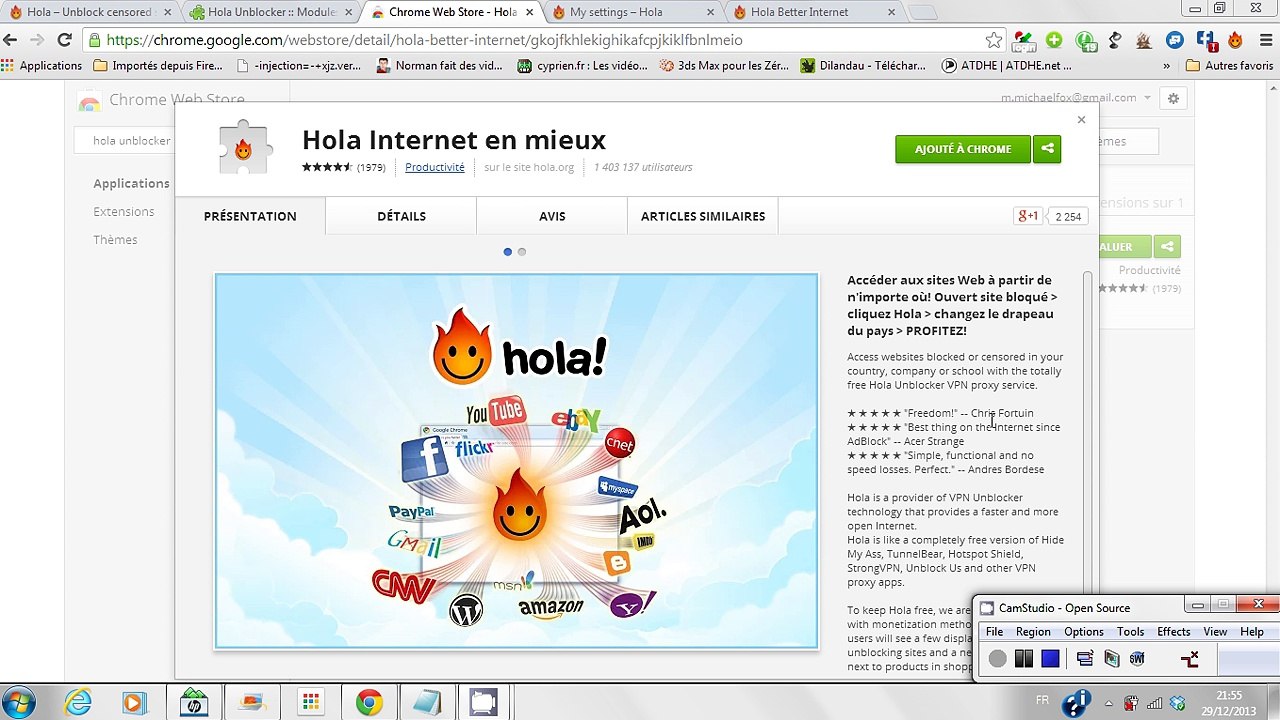Image resolution: width=1280 pixels, height=720 pixels.
Task: Click the CamStudio Record button
Action: click(x=997, y=658)
